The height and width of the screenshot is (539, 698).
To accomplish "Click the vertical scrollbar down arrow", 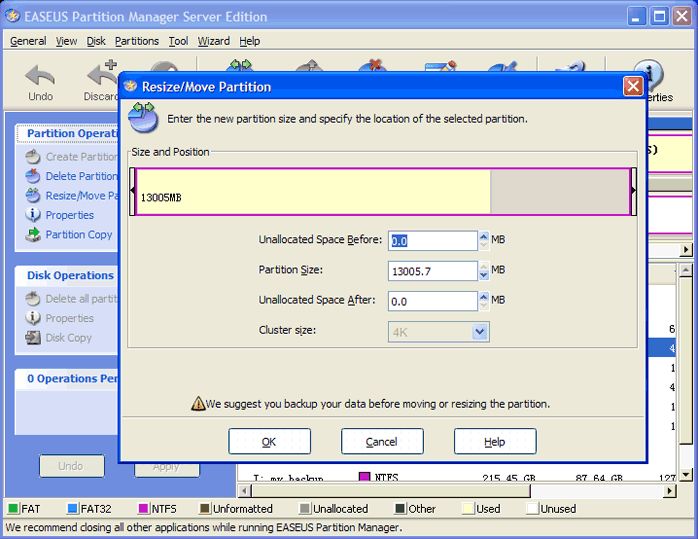I will [x=686, y=474].
